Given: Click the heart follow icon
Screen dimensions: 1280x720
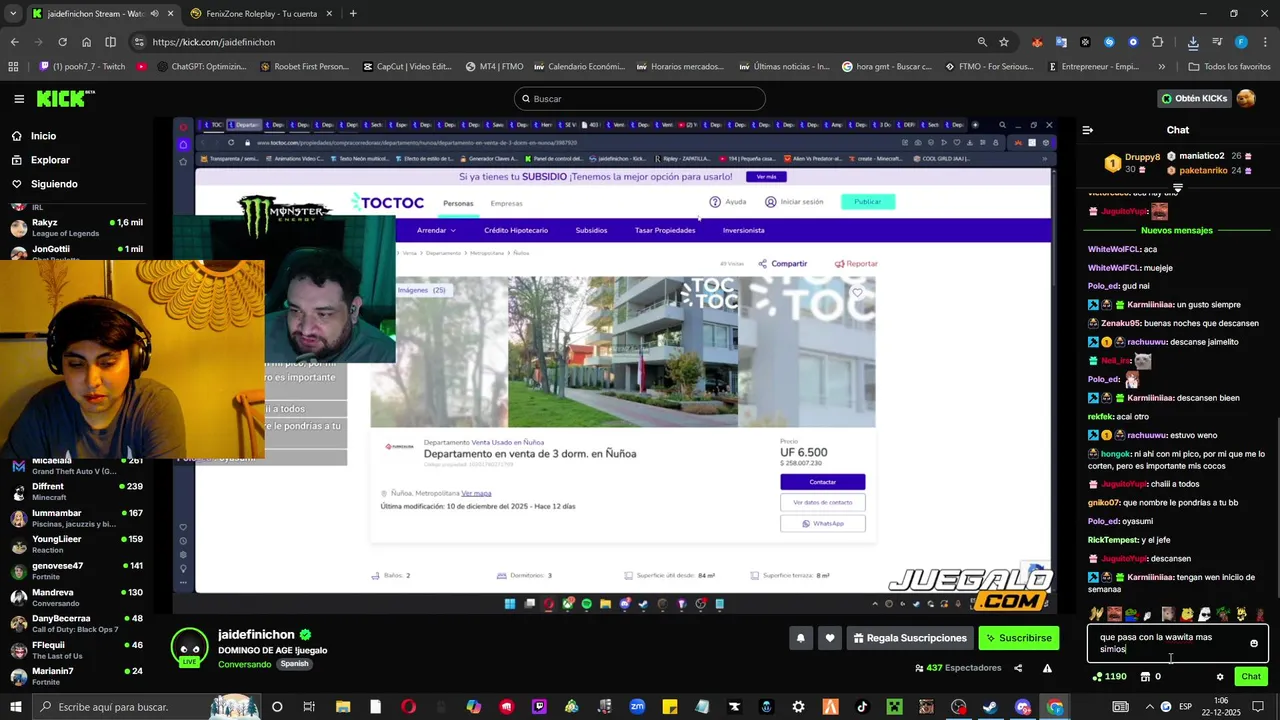Looking at the screenshot, I should pyautogui.click(x=829, y=638).
